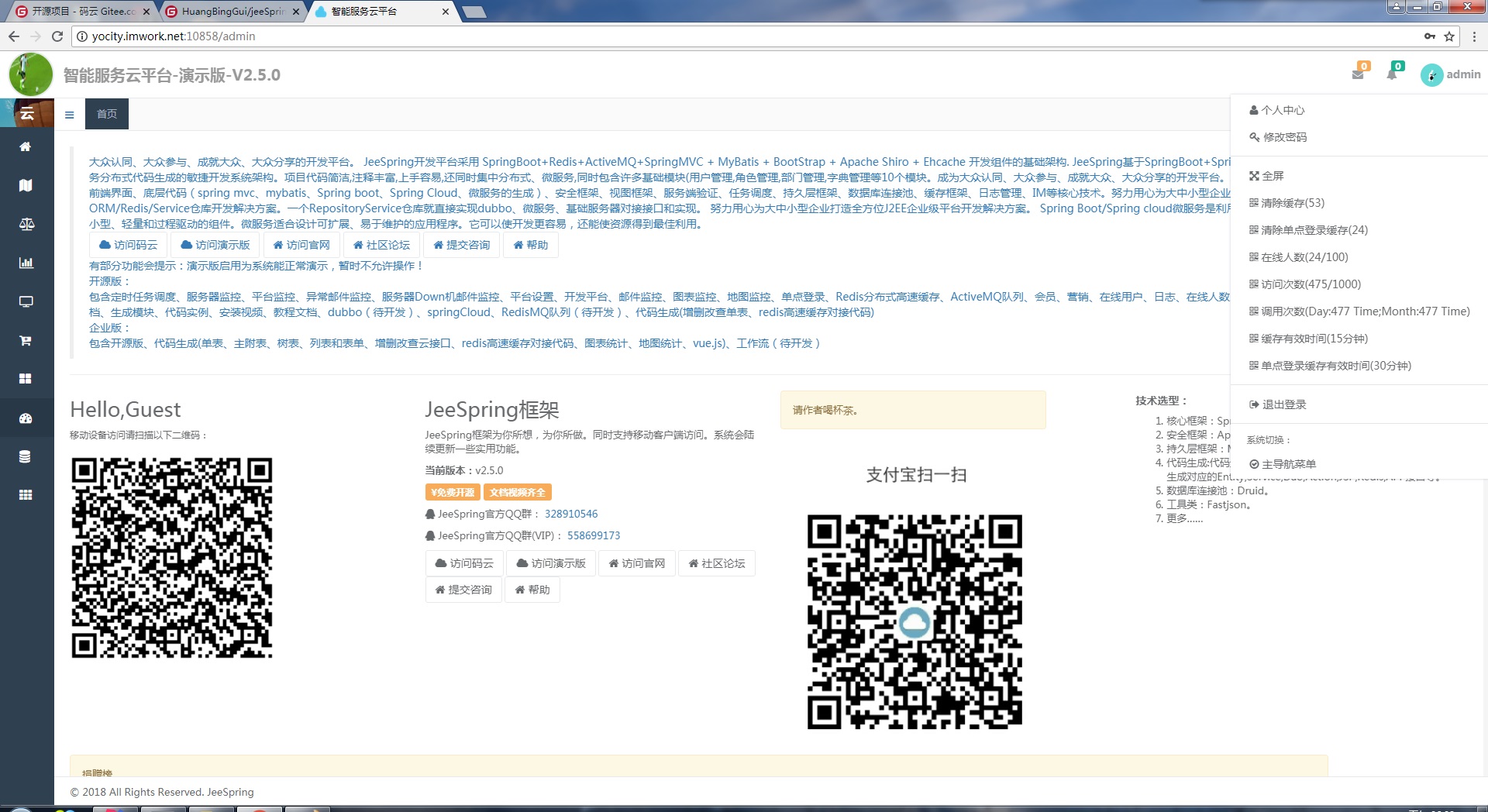Click 清除缓存(53) menu item

click(1286, 203)
